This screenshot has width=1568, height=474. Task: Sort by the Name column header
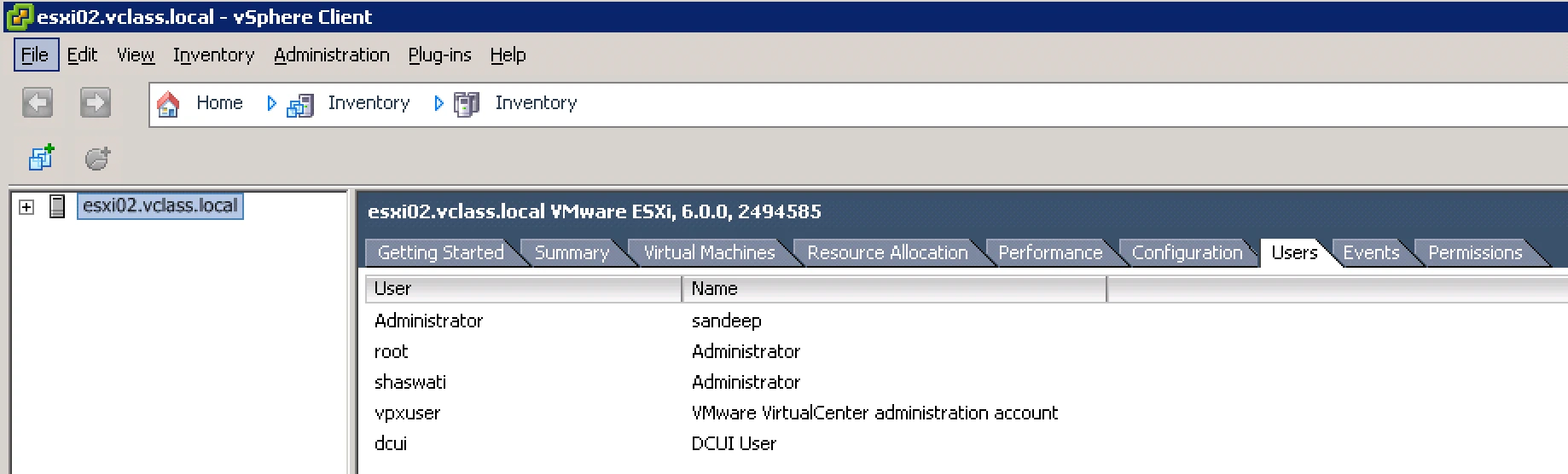point(894,289)
